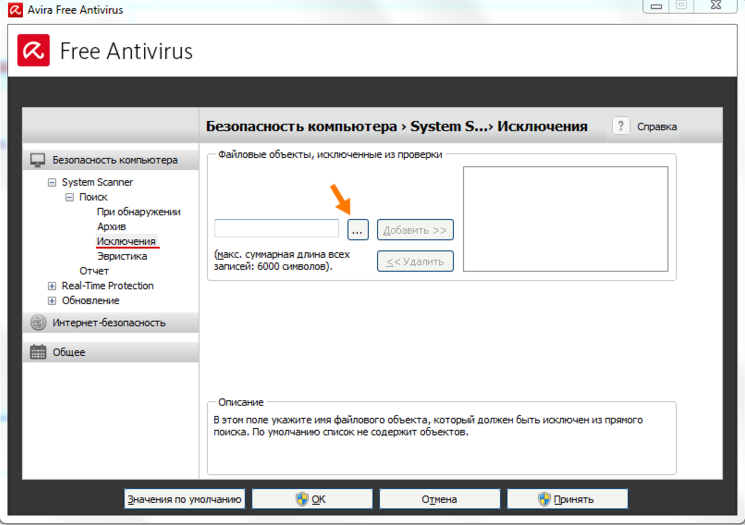Select Отчет in the tree

[94, 271]
